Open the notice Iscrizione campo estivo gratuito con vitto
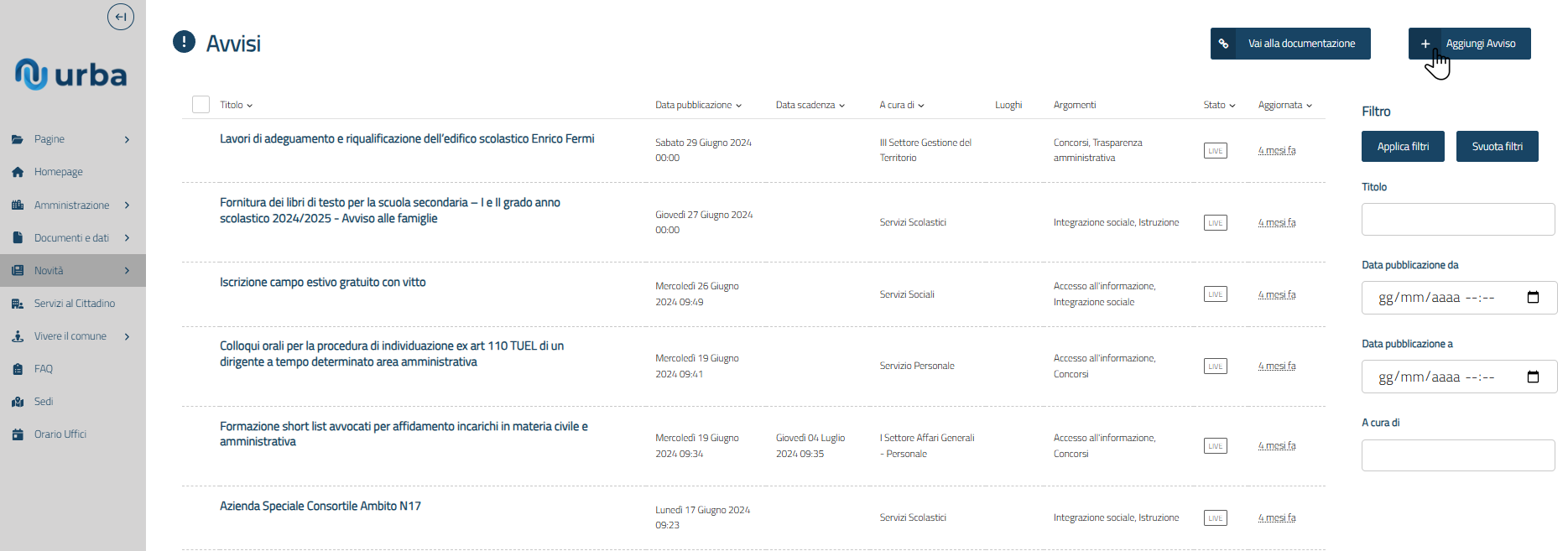 tap(323, 283)
